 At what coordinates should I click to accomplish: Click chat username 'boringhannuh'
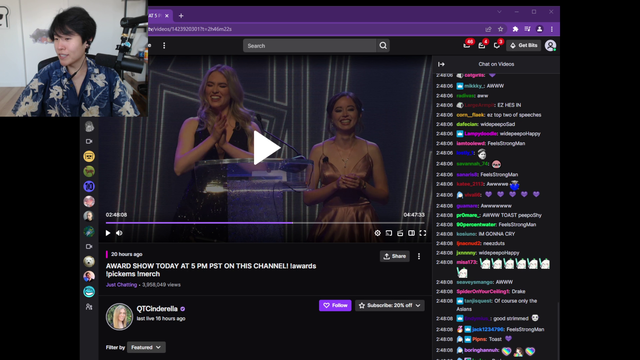[482, 350]
